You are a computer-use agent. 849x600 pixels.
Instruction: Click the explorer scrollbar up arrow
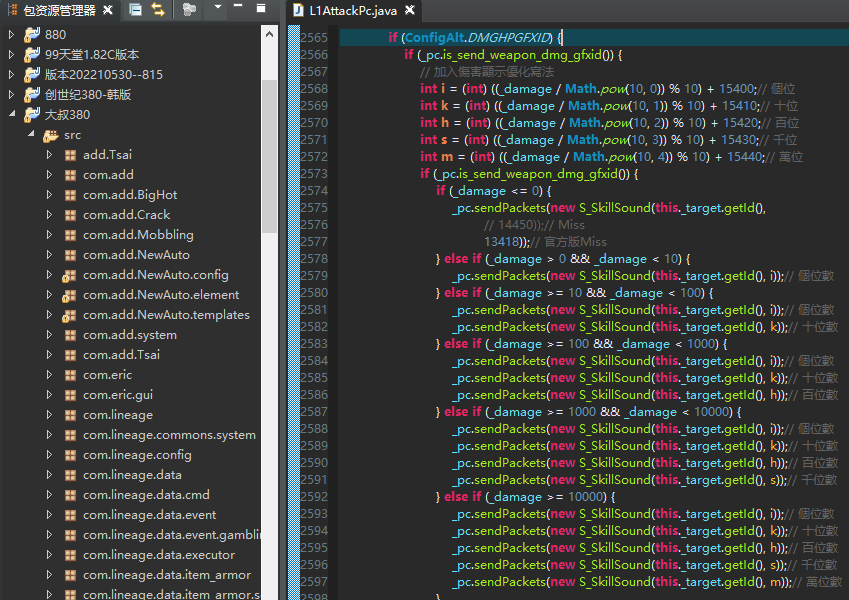tap(269, 35)
